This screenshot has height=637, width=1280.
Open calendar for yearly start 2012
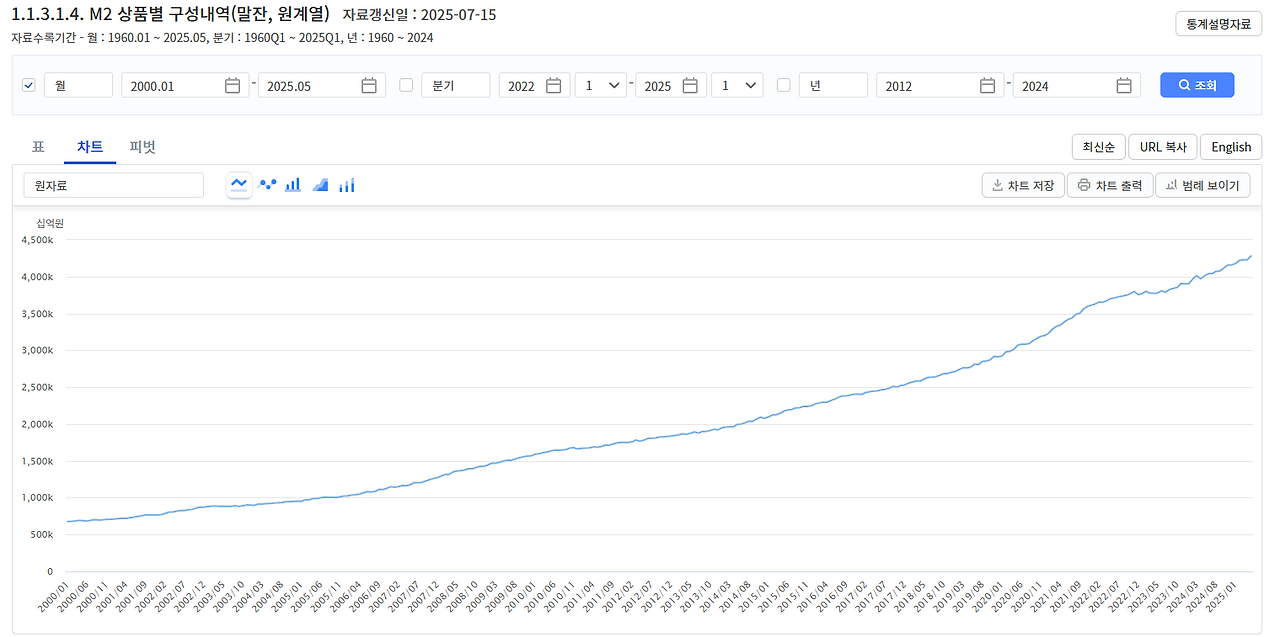987,86
